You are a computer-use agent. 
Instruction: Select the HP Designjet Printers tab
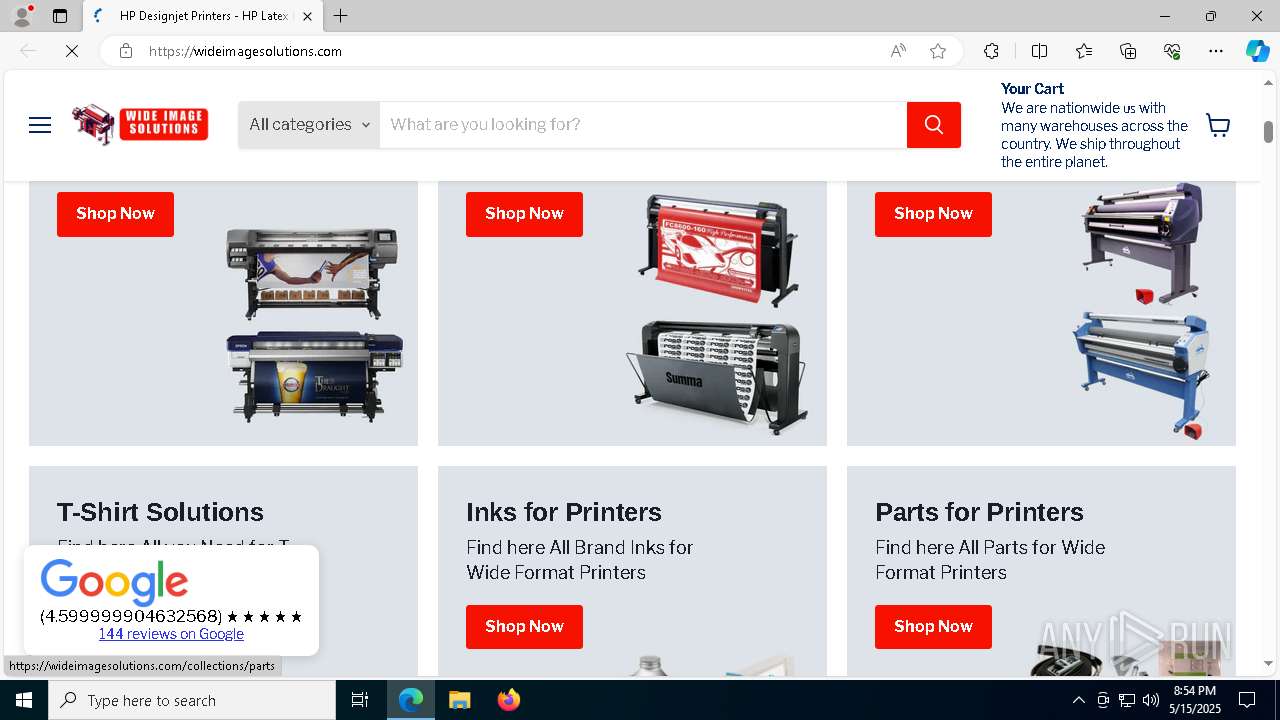point(203,16)
